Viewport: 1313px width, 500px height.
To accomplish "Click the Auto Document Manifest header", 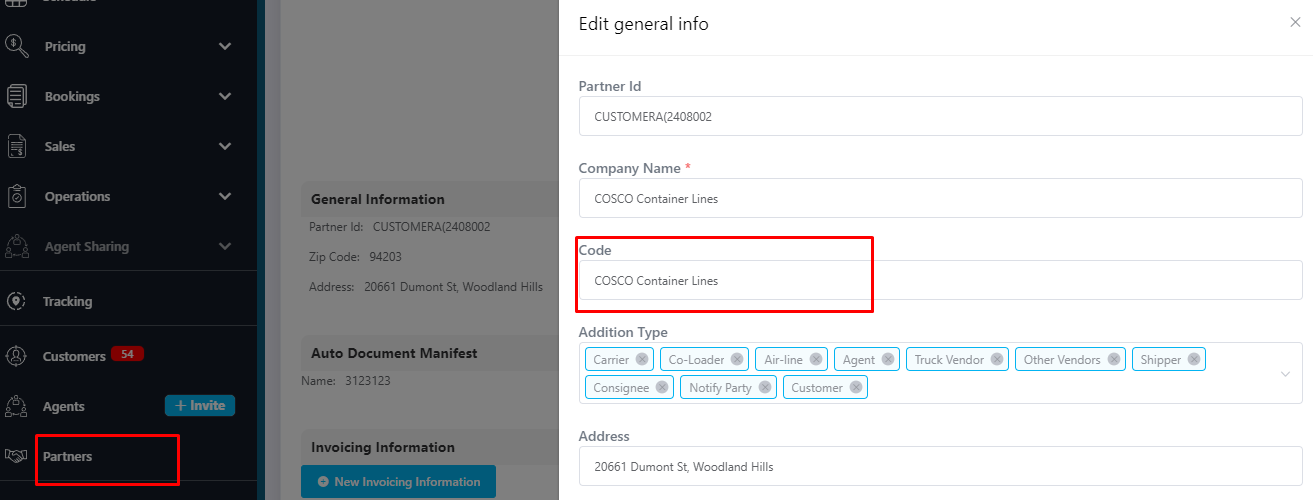I will (394, 353).
